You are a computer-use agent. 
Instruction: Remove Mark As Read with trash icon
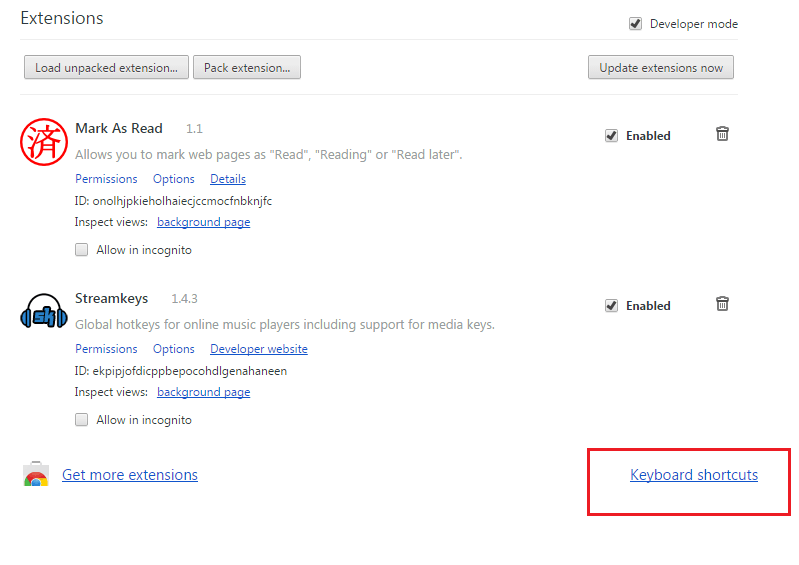(x=722, y=134)
